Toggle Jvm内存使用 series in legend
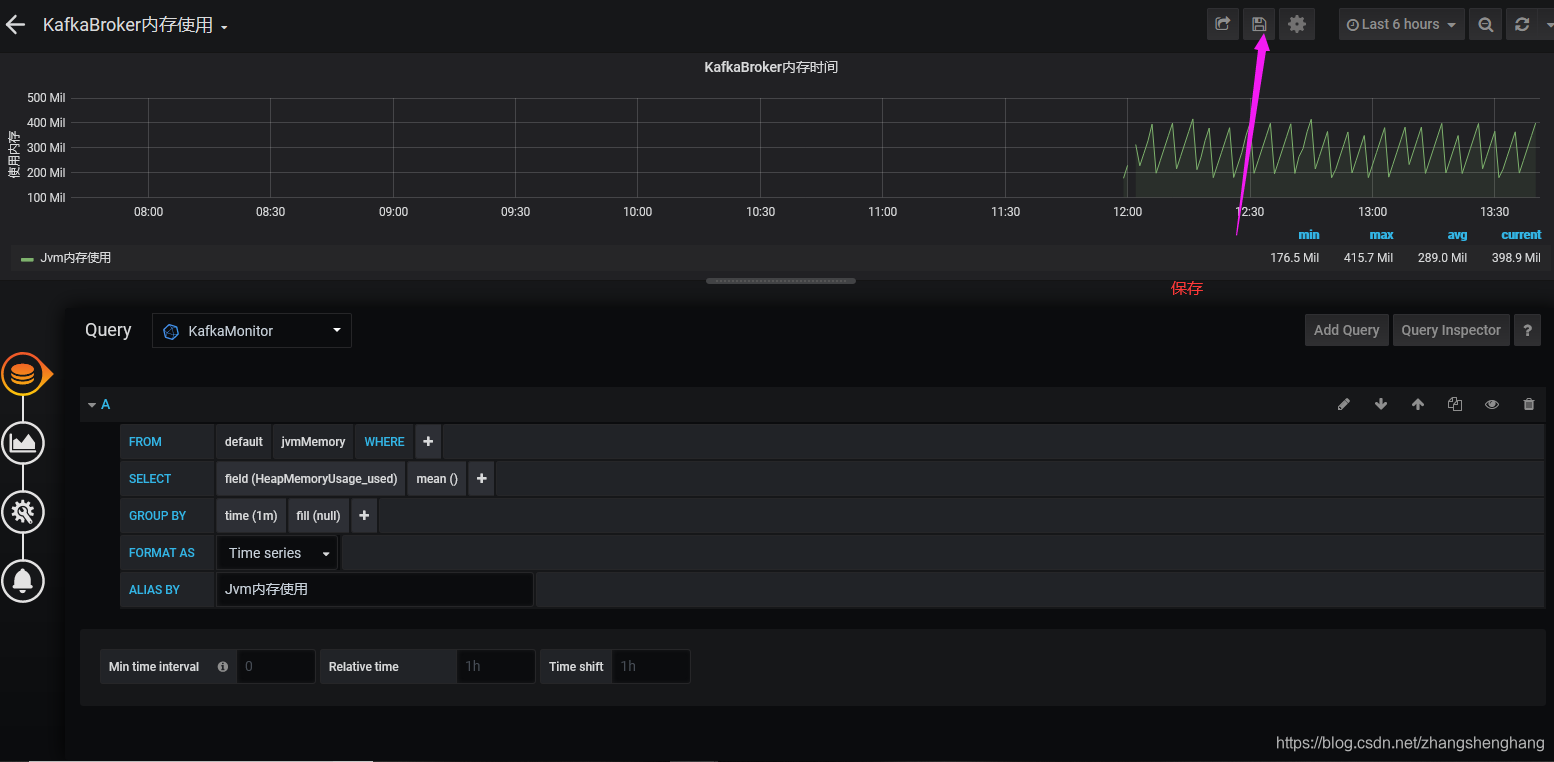 pos(76,258)
